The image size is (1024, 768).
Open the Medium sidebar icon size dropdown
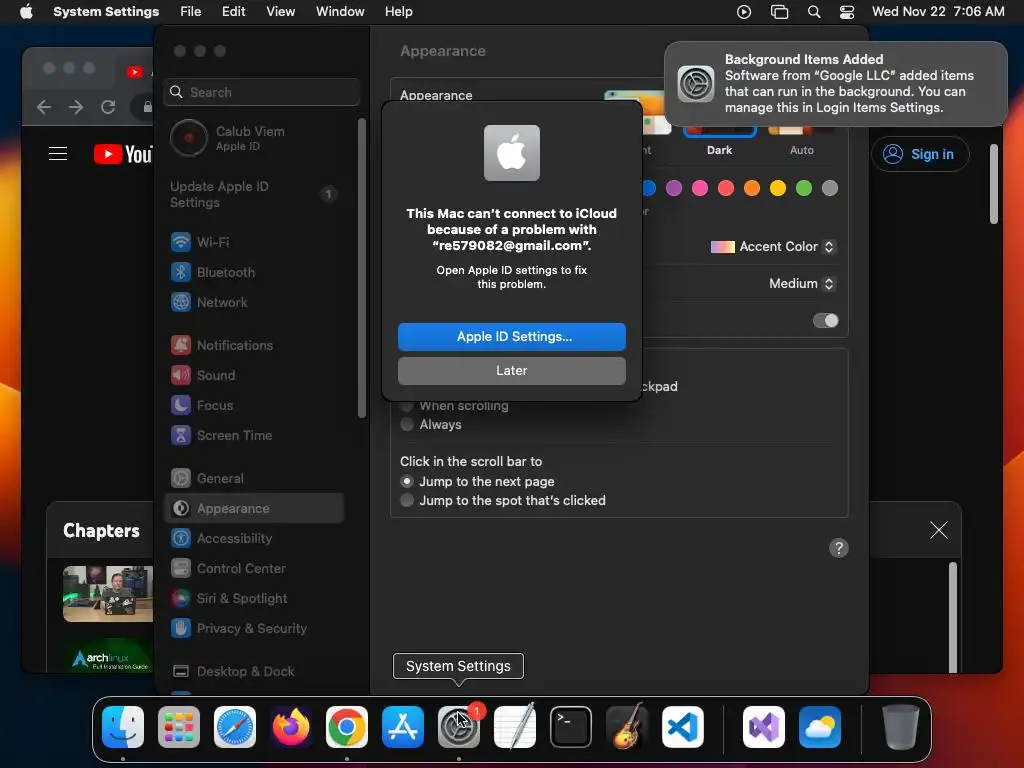801,283
